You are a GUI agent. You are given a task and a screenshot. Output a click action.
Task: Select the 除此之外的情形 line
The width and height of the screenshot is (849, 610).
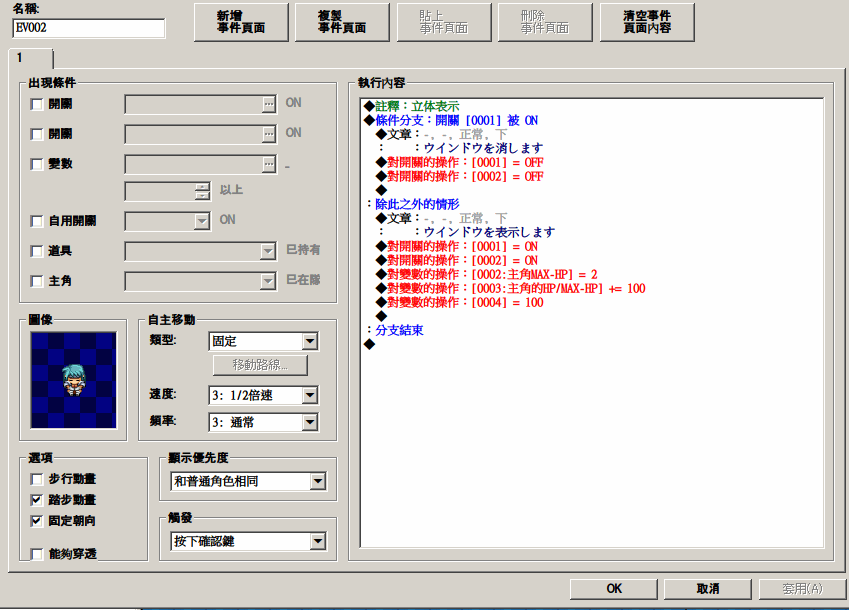pyautogui.click(x=413, y=204)
